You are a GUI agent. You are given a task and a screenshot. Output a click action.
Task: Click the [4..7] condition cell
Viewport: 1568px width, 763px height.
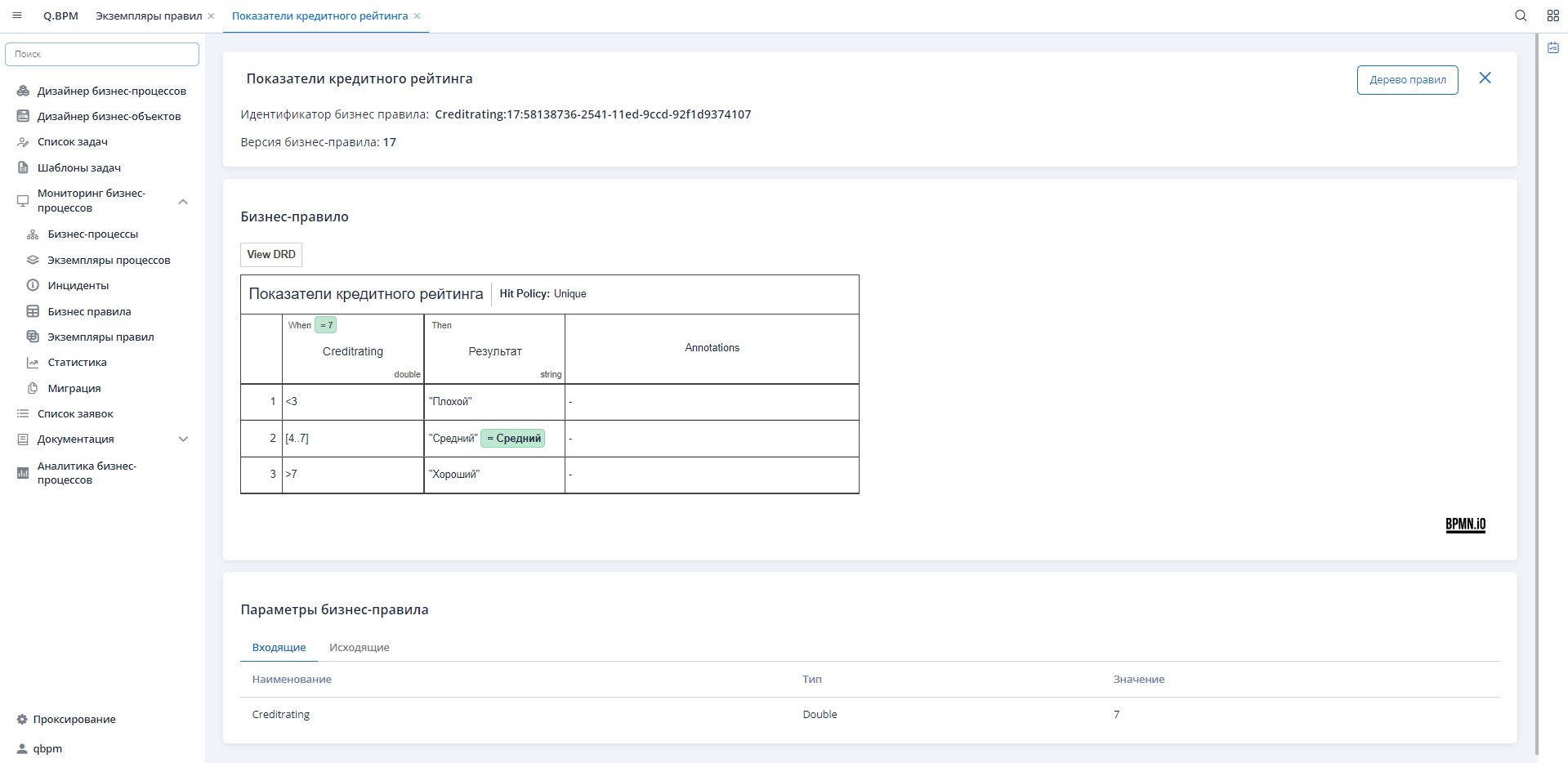click(353, 439)
